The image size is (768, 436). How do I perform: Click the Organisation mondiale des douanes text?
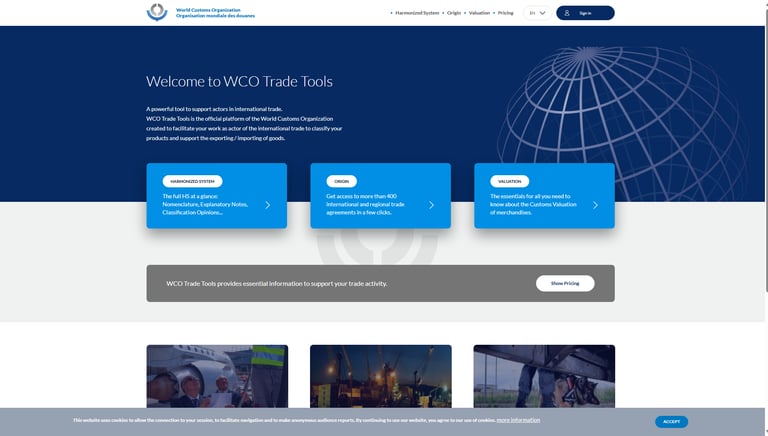click(x=216, y=16)
